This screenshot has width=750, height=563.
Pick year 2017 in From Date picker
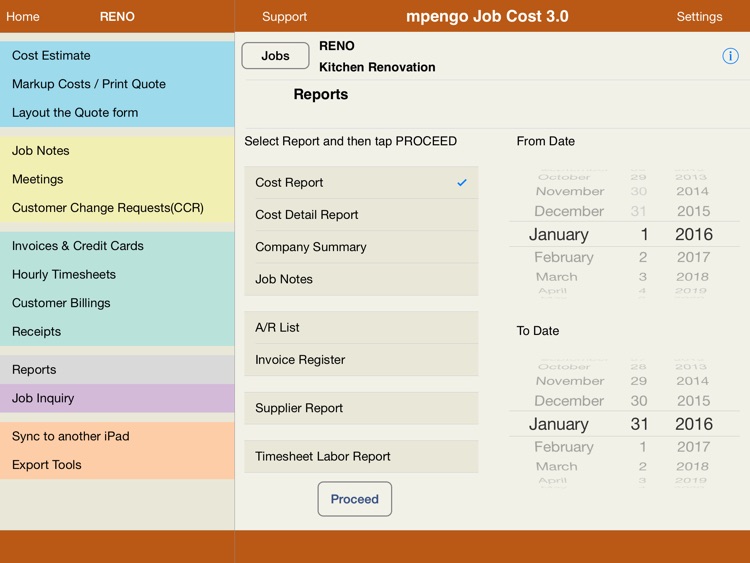coord(693,257)
